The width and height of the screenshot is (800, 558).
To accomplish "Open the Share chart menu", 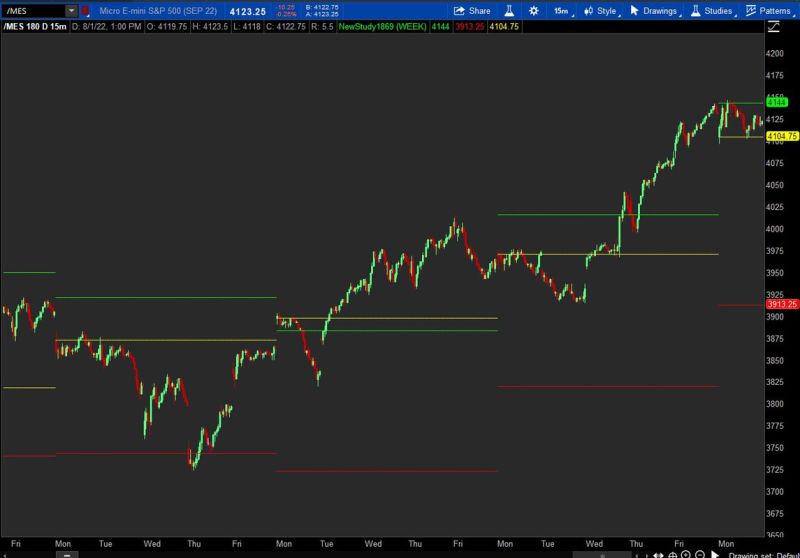I will [x=472, y=11].
